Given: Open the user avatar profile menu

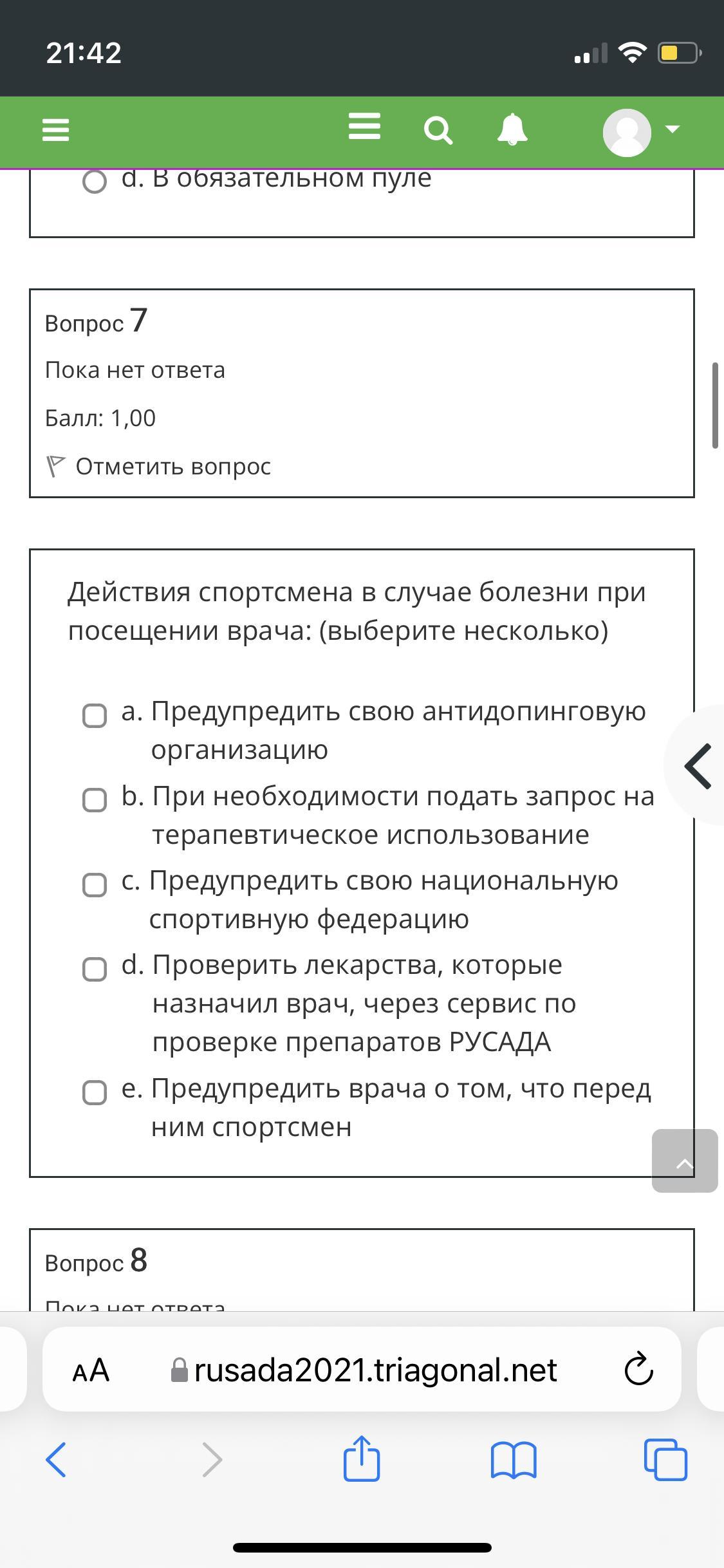Looking at the screenshot, I should pyautogui.click(x=627, y=132).
